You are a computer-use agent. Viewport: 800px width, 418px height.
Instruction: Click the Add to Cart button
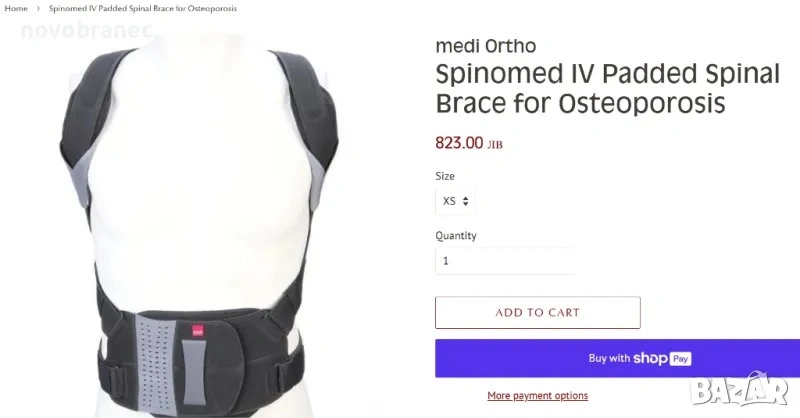[538, 312]
